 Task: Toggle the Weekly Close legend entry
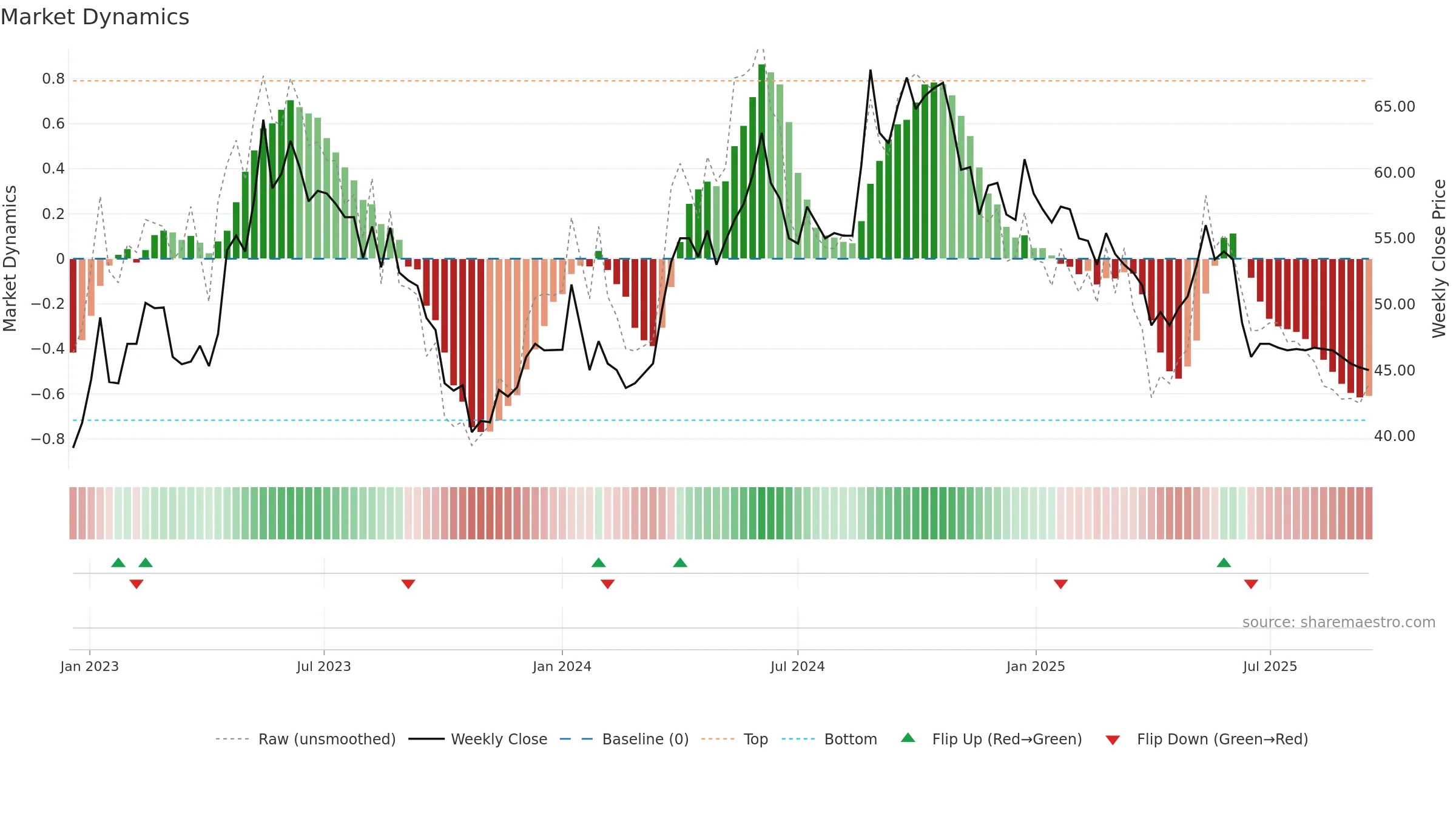(477, 739)
